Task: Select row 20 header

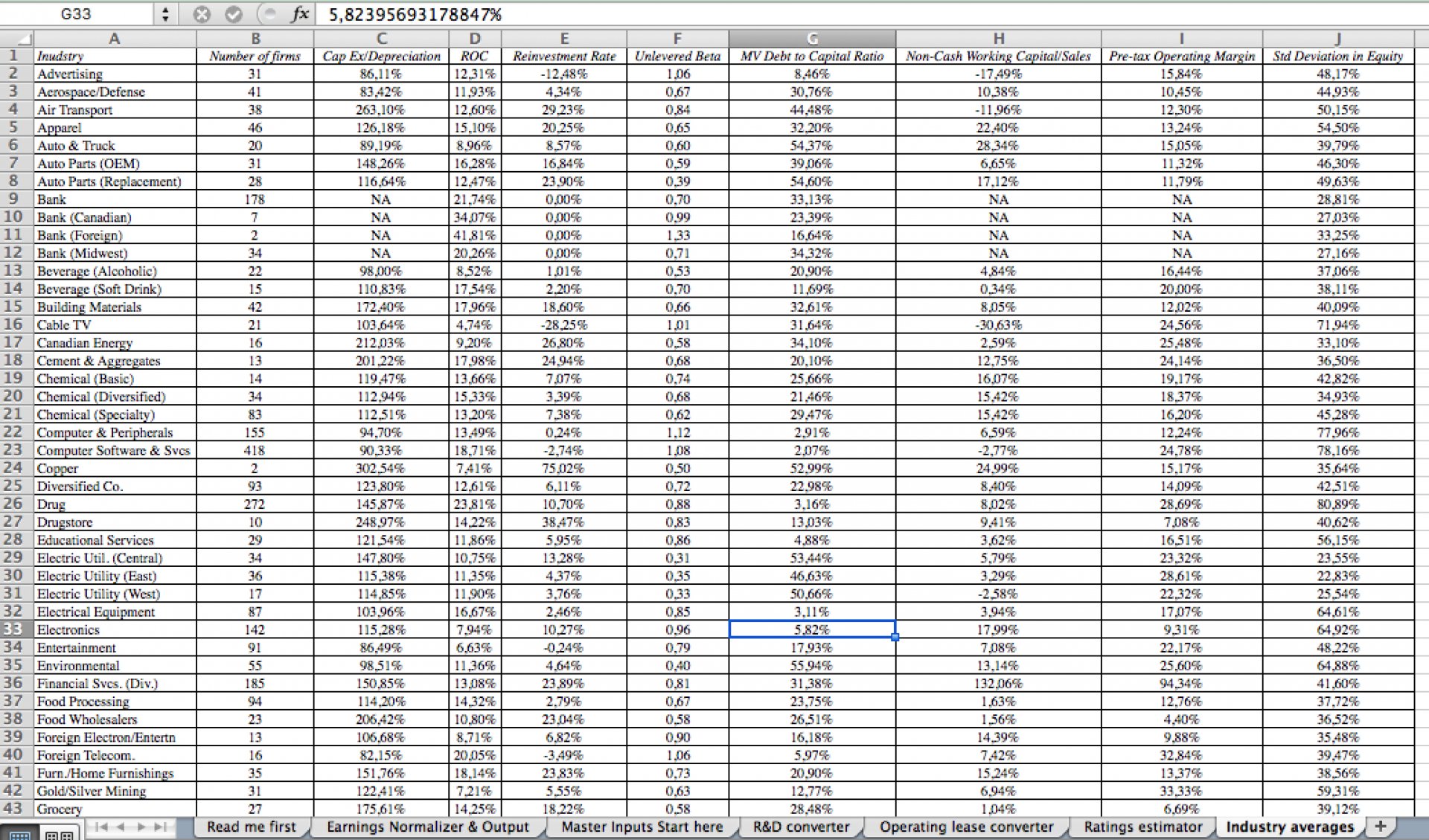Action: click(x=16, y=397)
